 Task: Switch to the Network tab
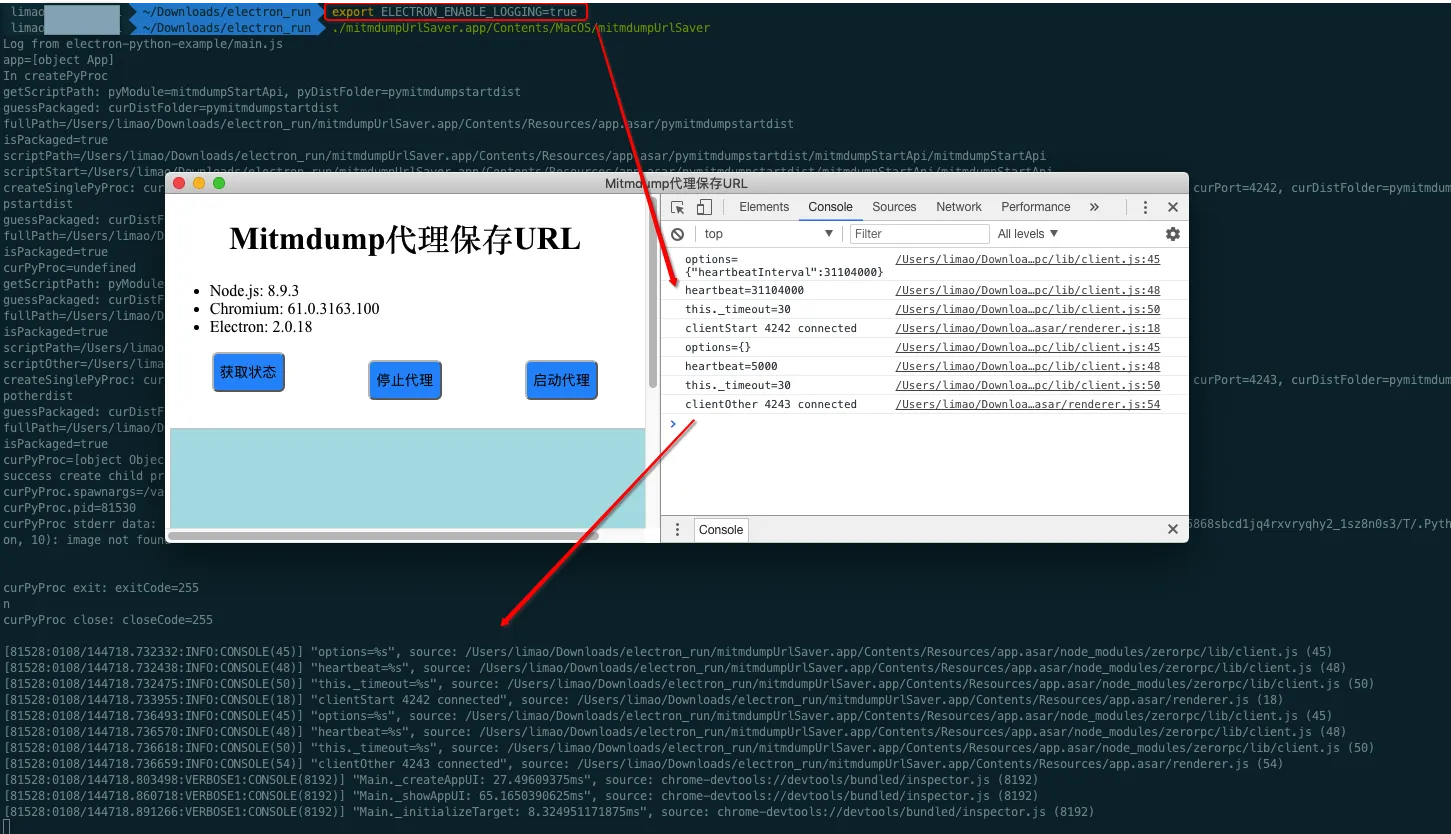958,207
